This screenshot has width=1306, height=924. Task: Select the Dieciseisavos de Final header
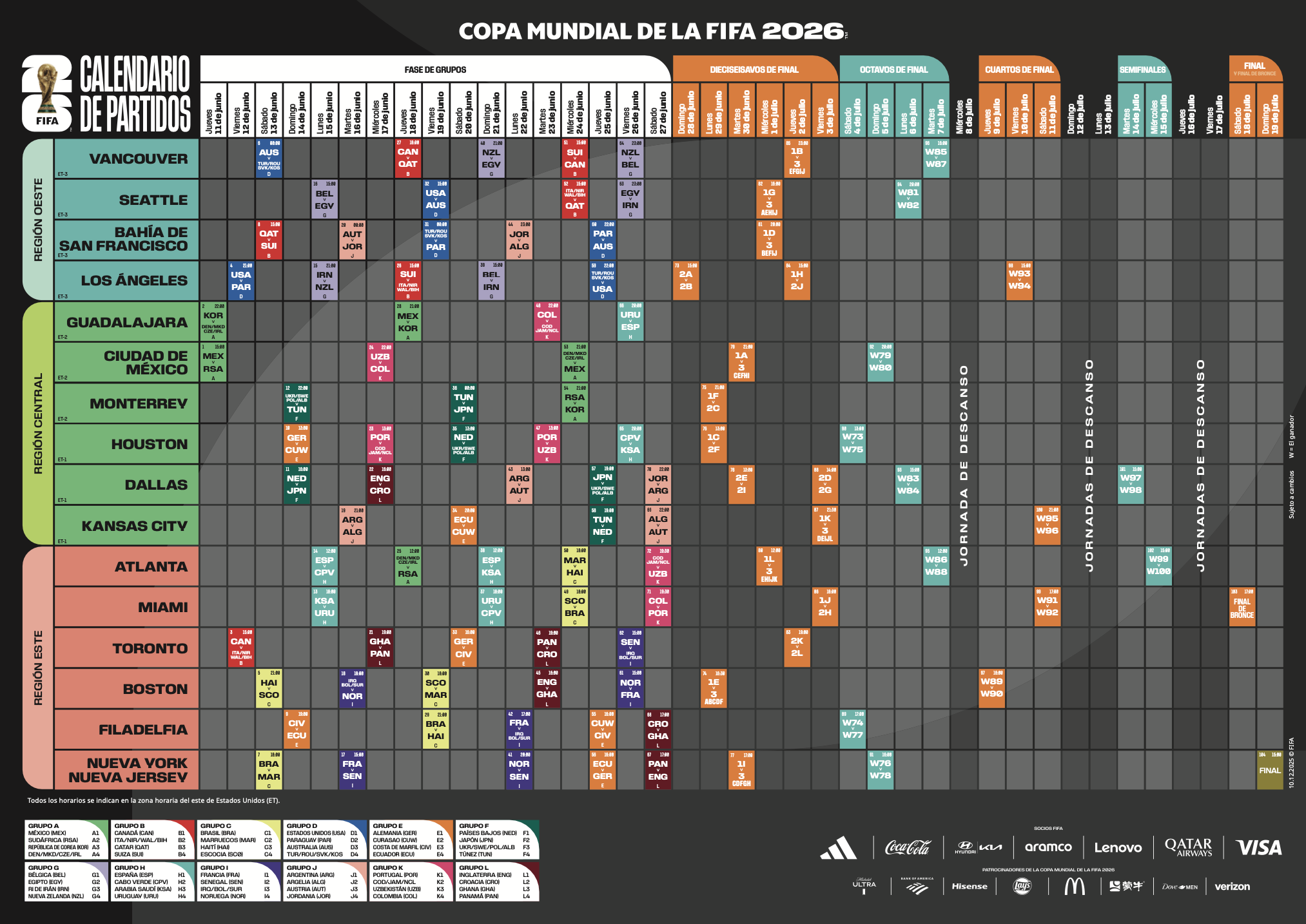(x=754, y=70)
